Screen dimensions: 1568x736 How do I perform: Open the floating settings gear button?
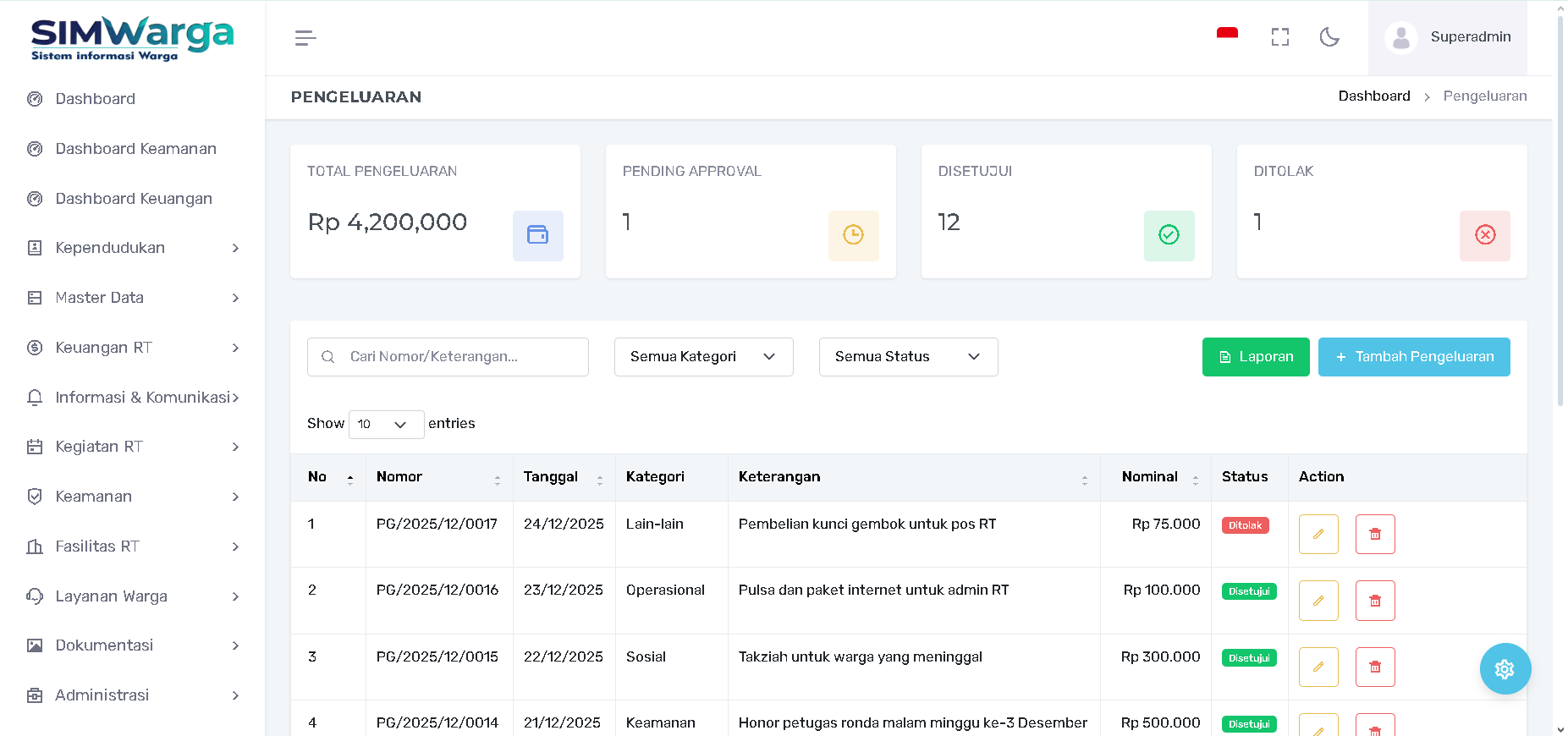[x=1505, y=669]
